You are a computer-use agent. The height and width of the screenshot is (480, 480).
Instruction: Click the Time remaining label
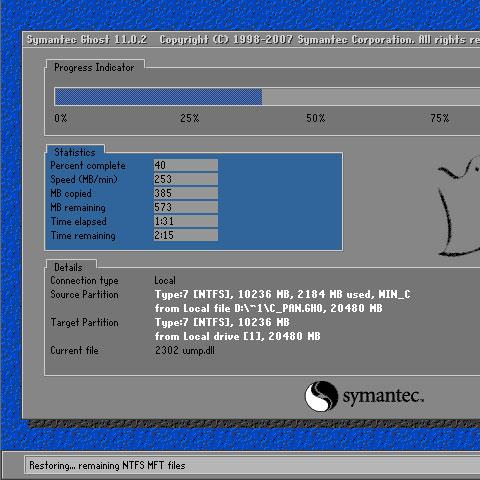pyautogui.click(x=83, y=235)
